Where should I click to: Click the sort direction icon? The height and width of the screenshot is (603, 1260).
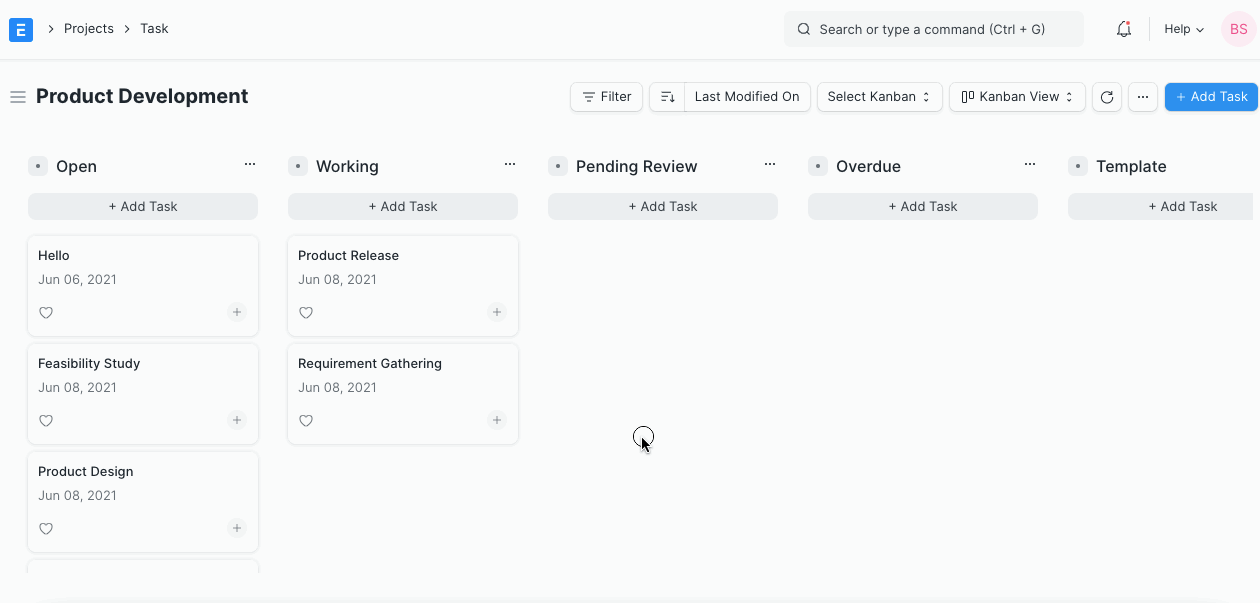click(x=666, y=96)
